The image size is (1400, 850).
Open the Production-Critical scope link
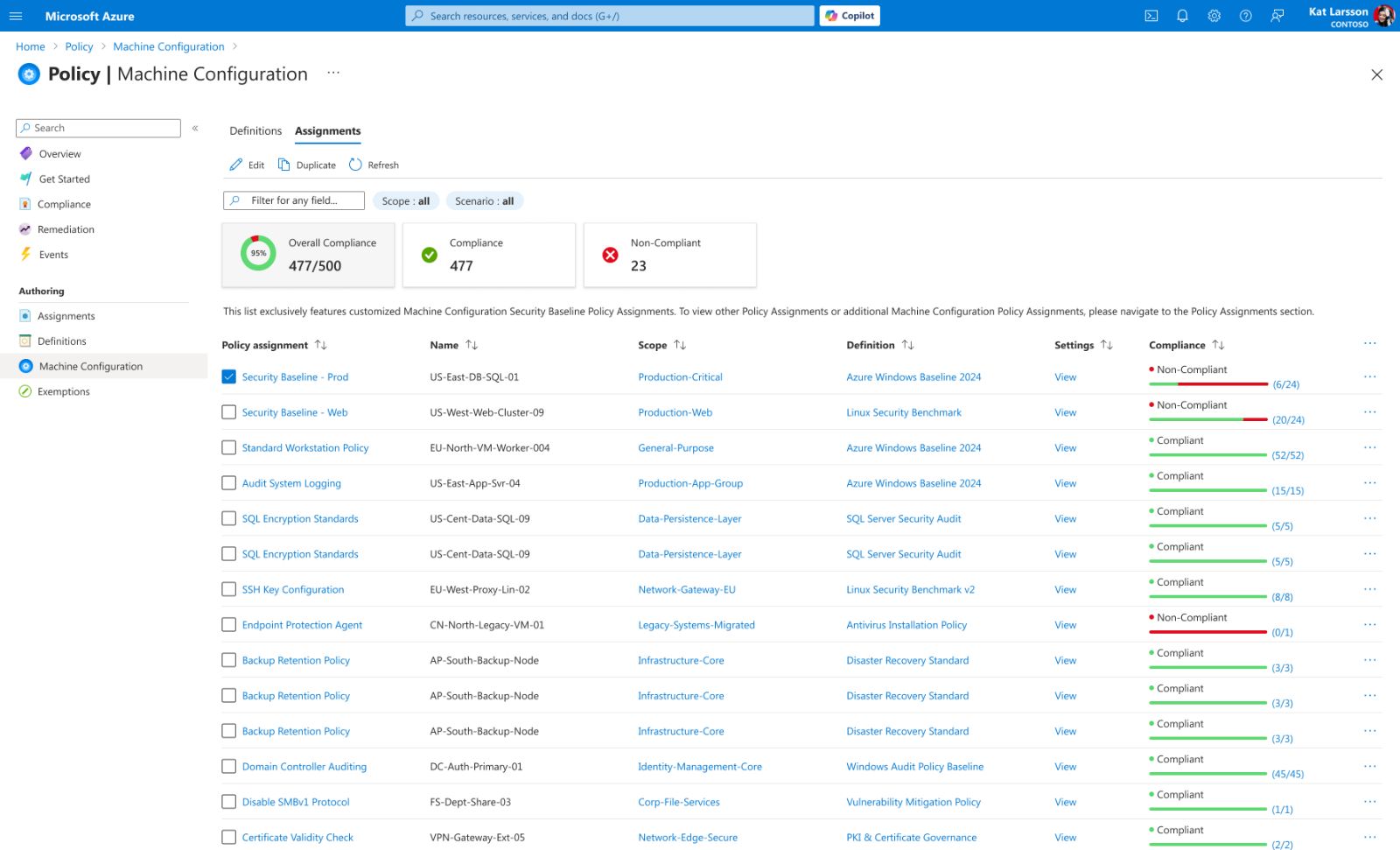click(x=680, y=377)
